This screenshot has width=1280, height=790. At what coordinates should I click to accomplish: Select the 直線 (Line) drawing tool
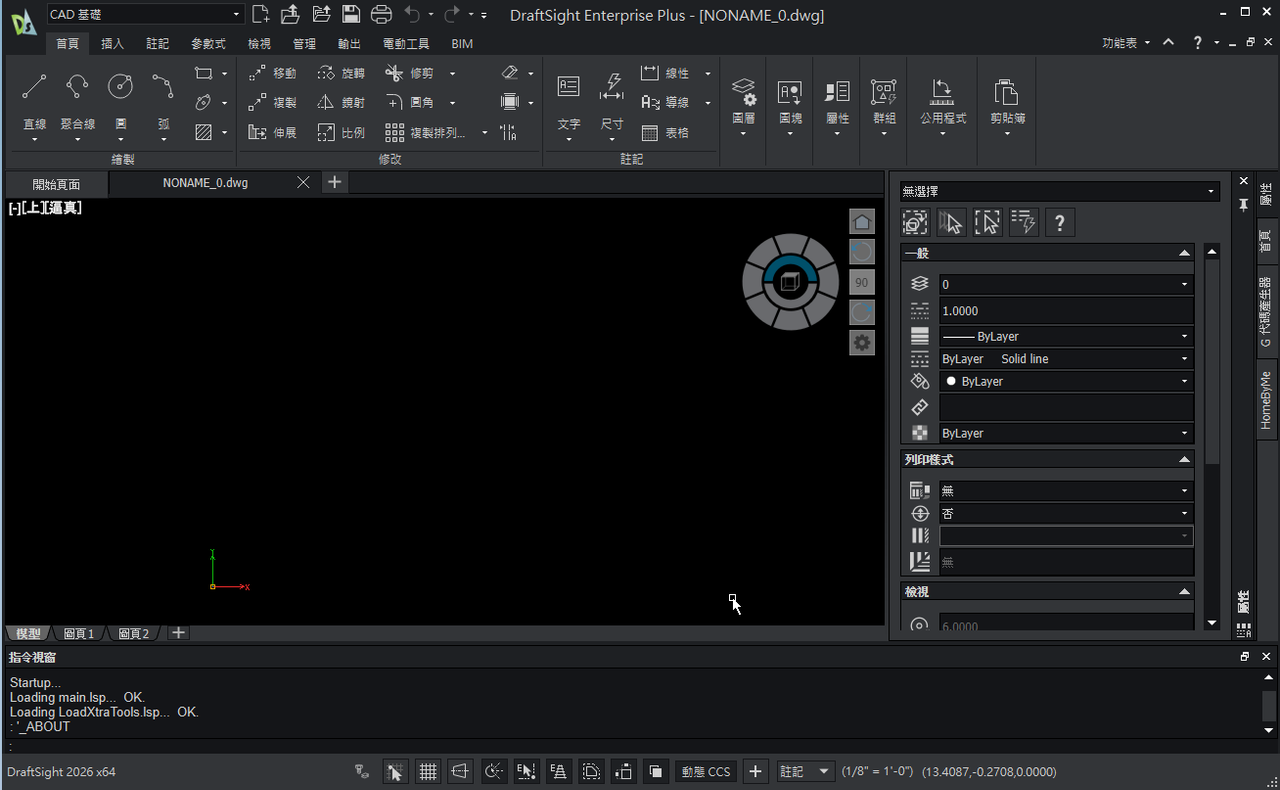coord(34,88)
